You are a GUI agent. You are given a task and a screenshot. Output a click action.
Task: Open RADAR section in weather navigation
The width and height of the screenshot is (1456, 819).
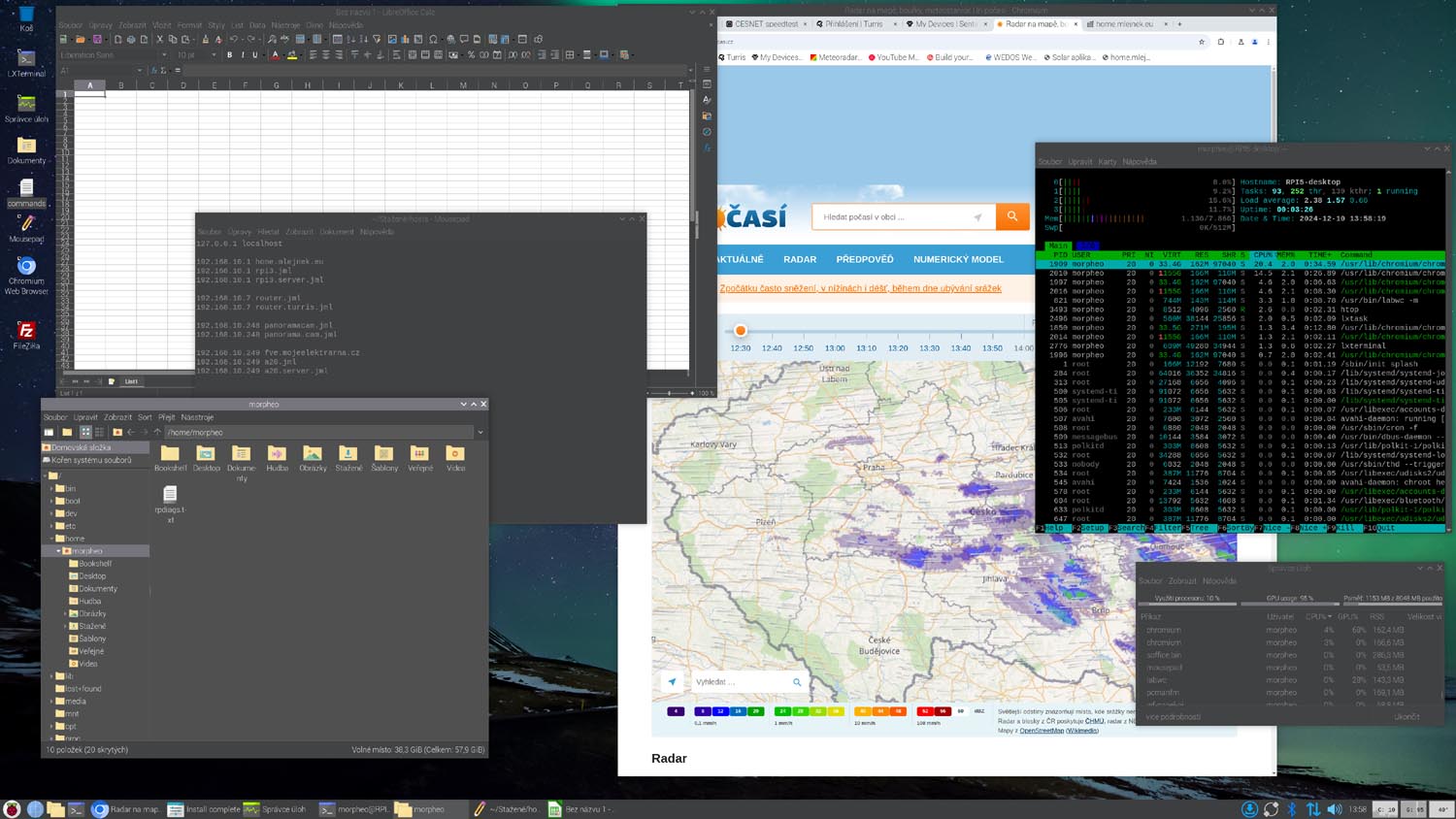pyautogui.click(x=800, y=259)
